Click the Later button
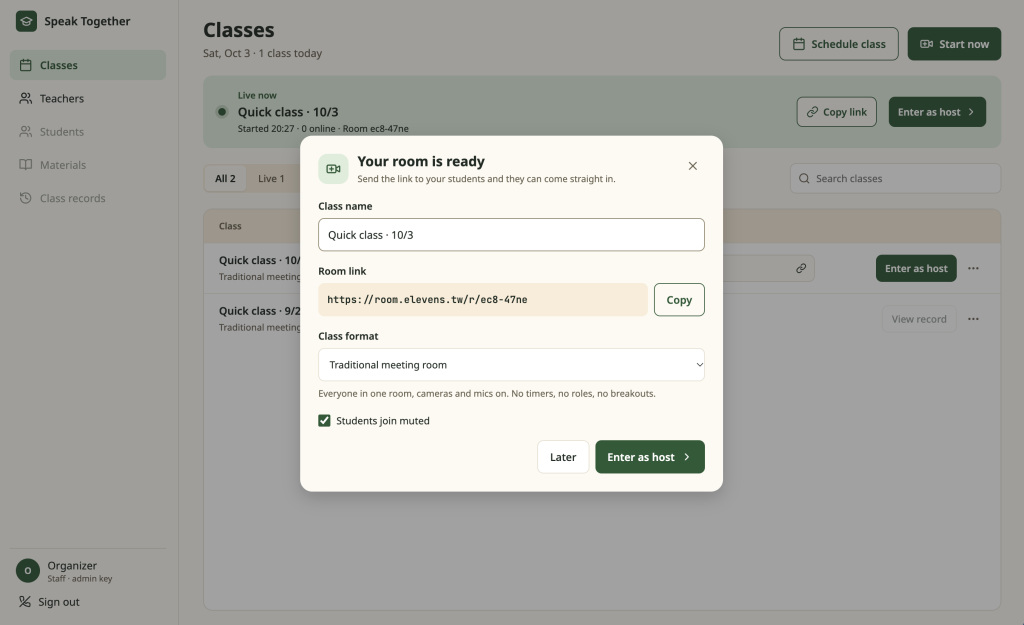The image size is (1024, 625). coord(563,457)
